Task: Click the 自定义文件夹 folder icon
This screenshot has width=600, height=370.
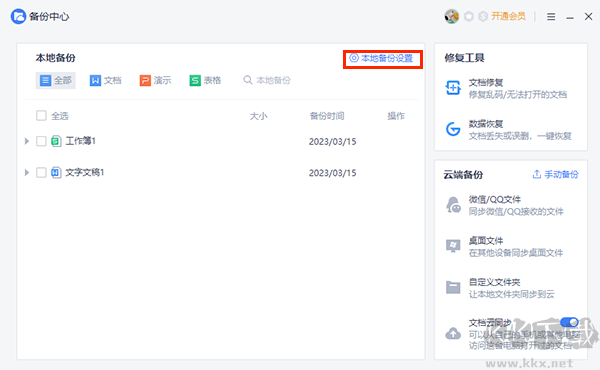Action: click(453, 287)
